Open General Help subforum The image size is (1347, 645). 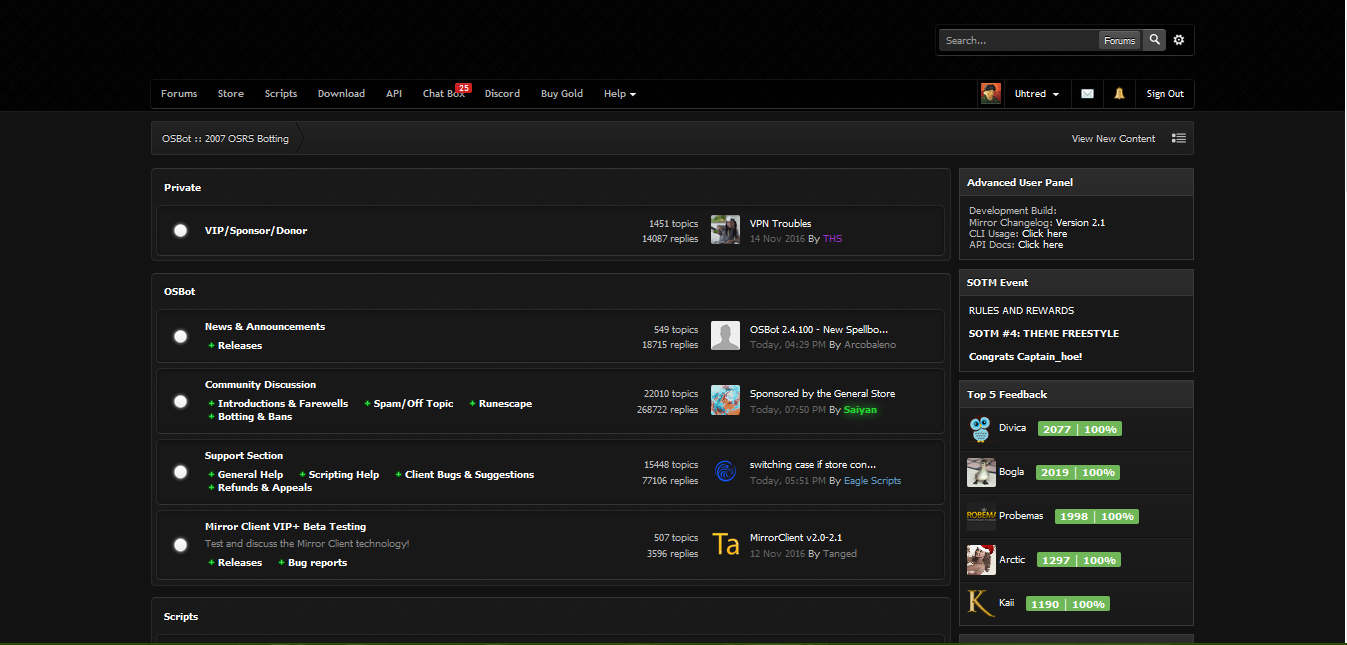(250, 475)
